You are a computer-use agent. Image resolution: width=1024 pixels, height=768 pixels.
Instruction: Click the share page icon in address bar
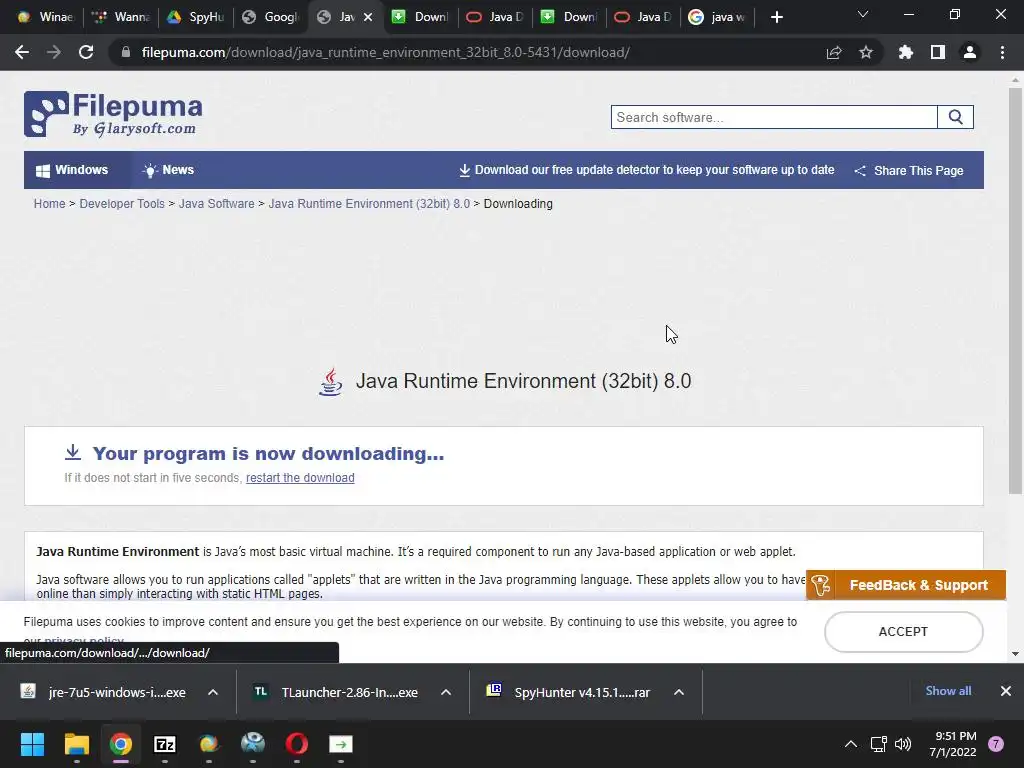(834, 52)
